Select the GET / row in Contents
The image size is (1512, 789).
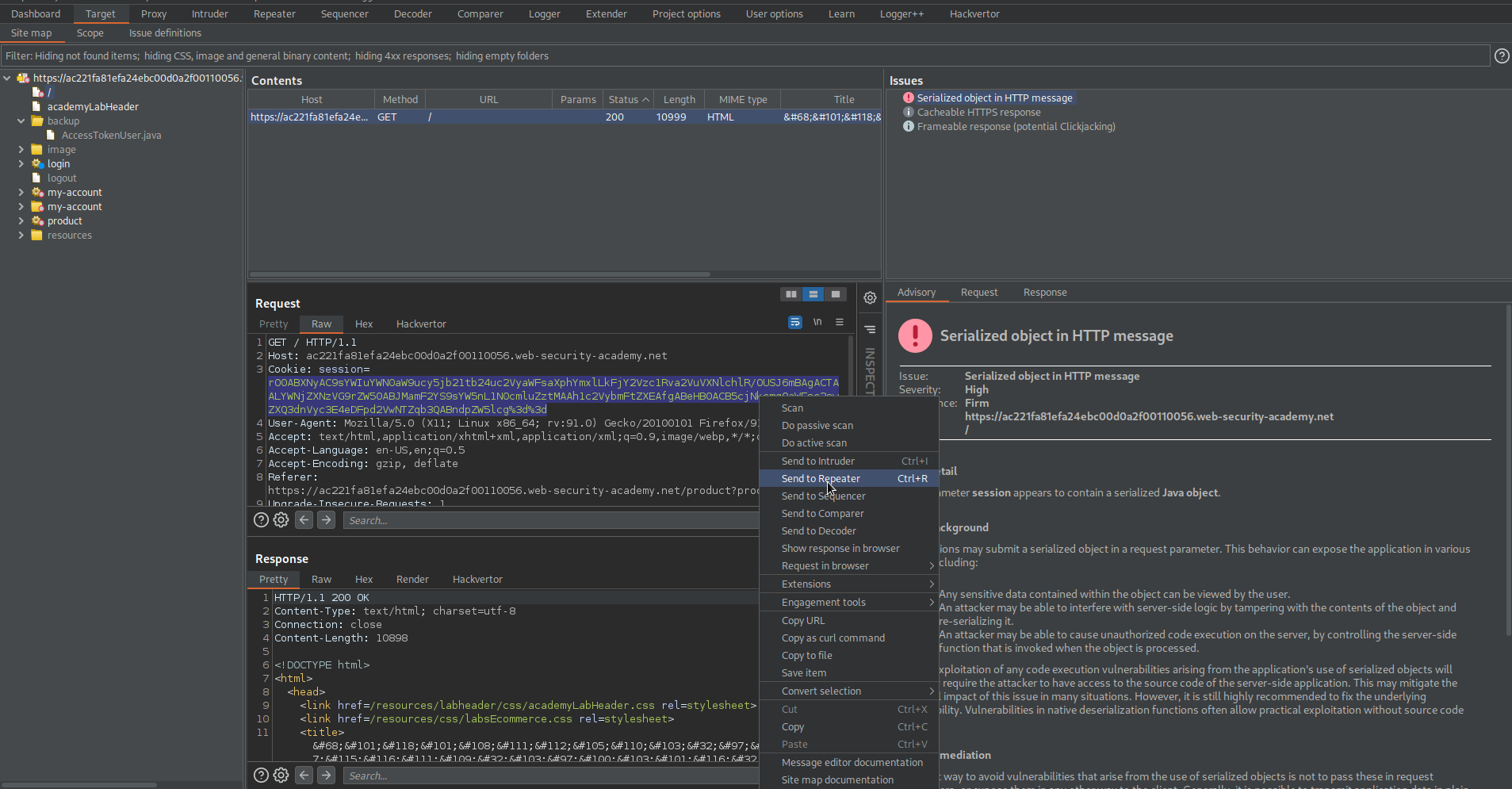click(x=564, y=117)
